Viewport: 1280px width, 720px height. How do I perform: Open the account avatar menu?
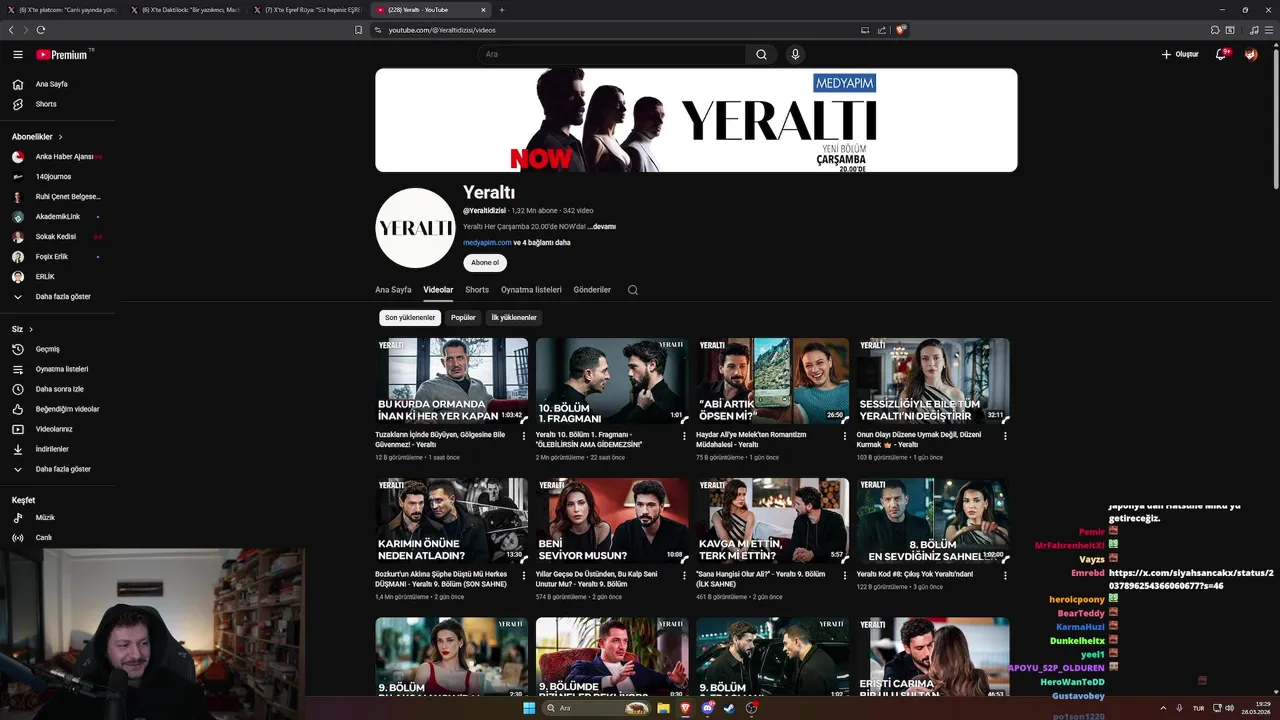click(1251, 55)
